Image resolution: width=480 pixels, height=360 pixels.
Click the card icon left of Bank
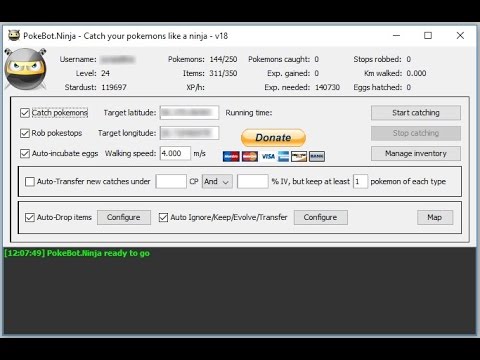click(299, 156)
